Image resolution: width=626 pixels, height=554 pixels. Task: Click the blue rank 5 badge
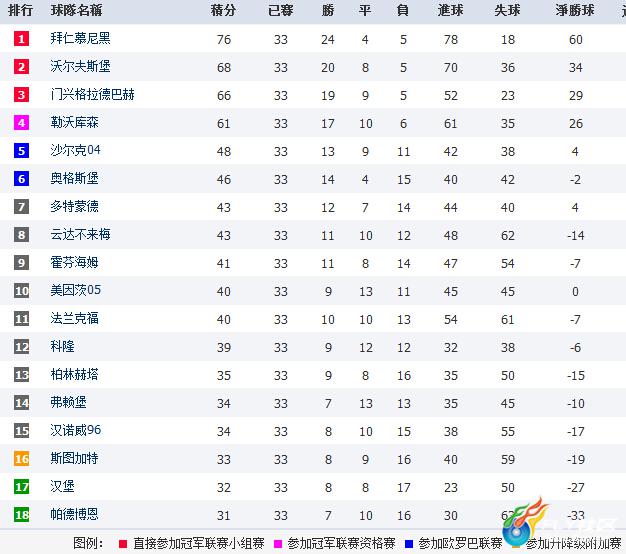22,151
